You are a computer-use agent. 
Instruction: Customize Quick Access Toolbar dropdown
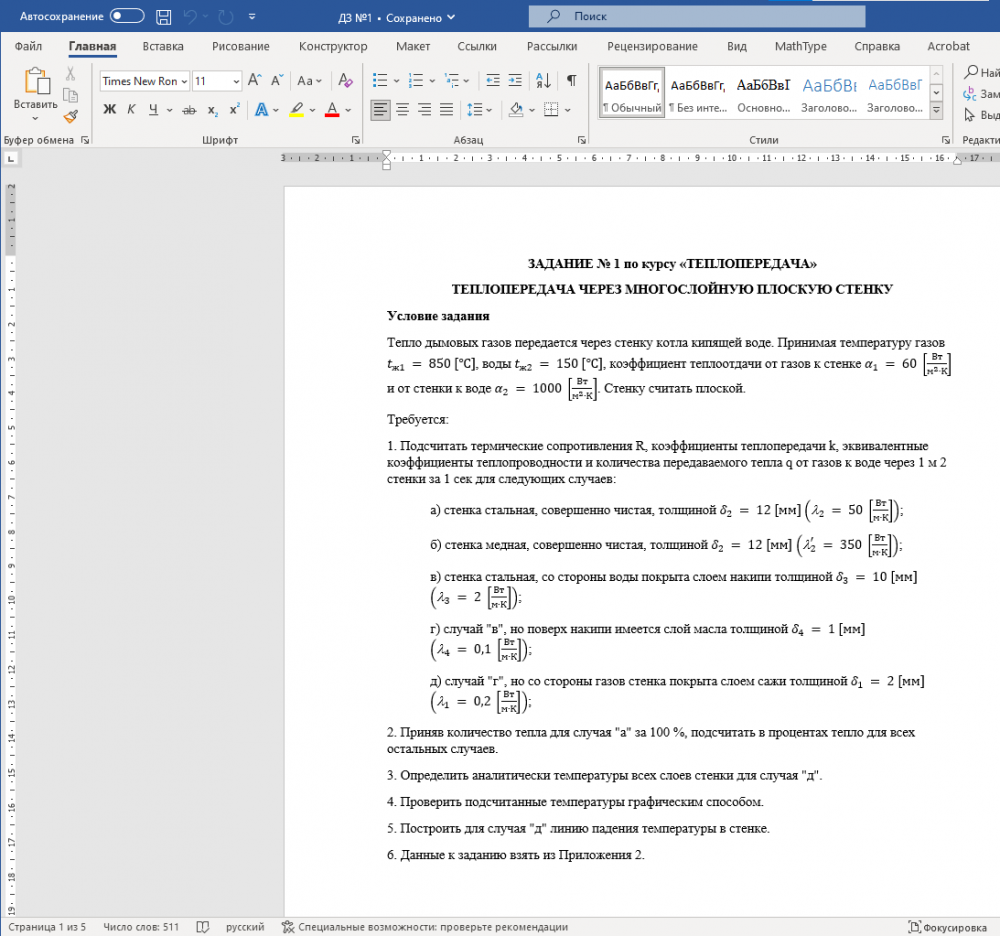[252, 17]
